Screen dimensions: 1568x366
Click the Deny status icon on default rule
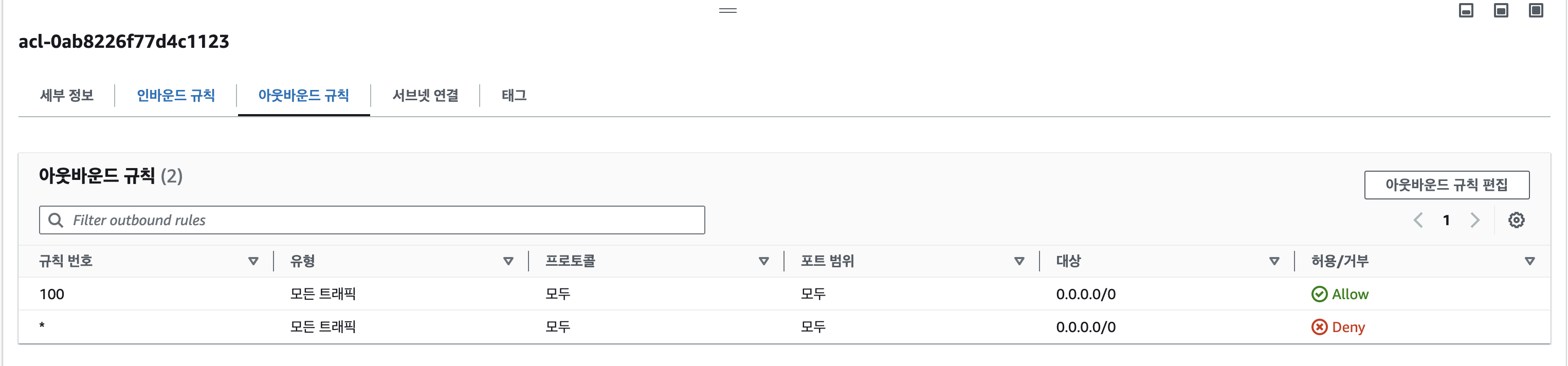[x=1319, y=327]
